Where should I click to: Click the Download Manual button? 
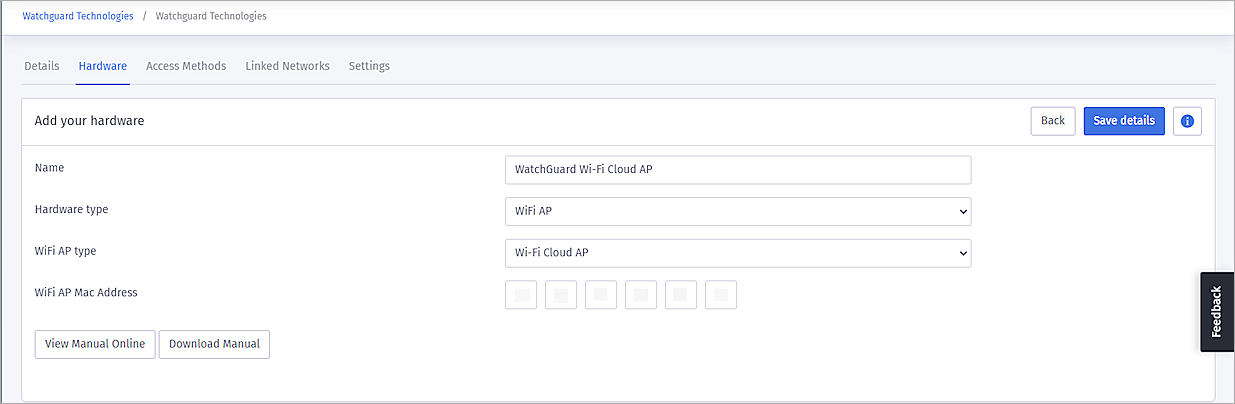pyautogui.click(x=214, y=344)
